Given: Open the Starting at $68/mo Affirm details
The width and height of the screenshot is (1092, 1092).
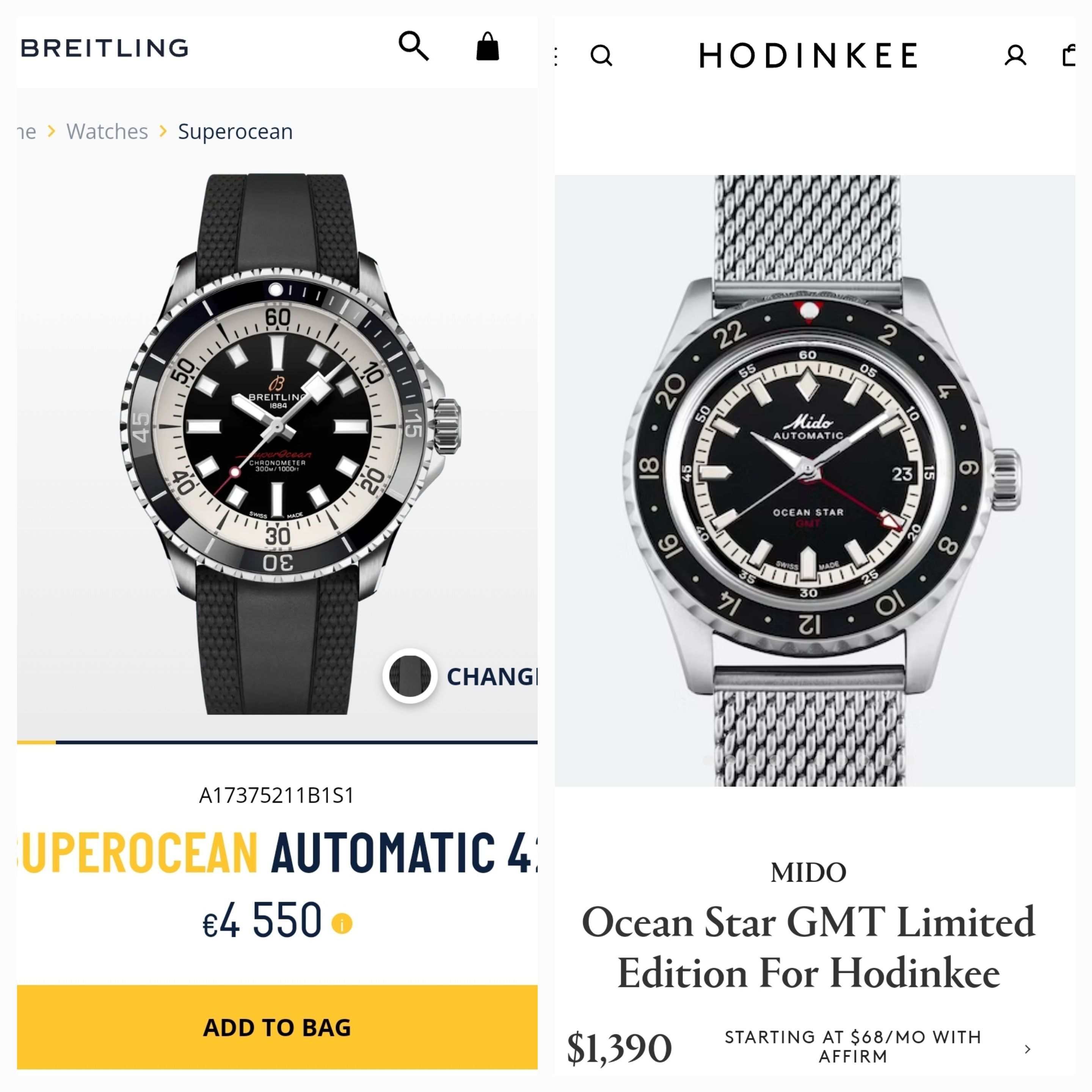Looking at the screenshot, I should coord(853,1046).
